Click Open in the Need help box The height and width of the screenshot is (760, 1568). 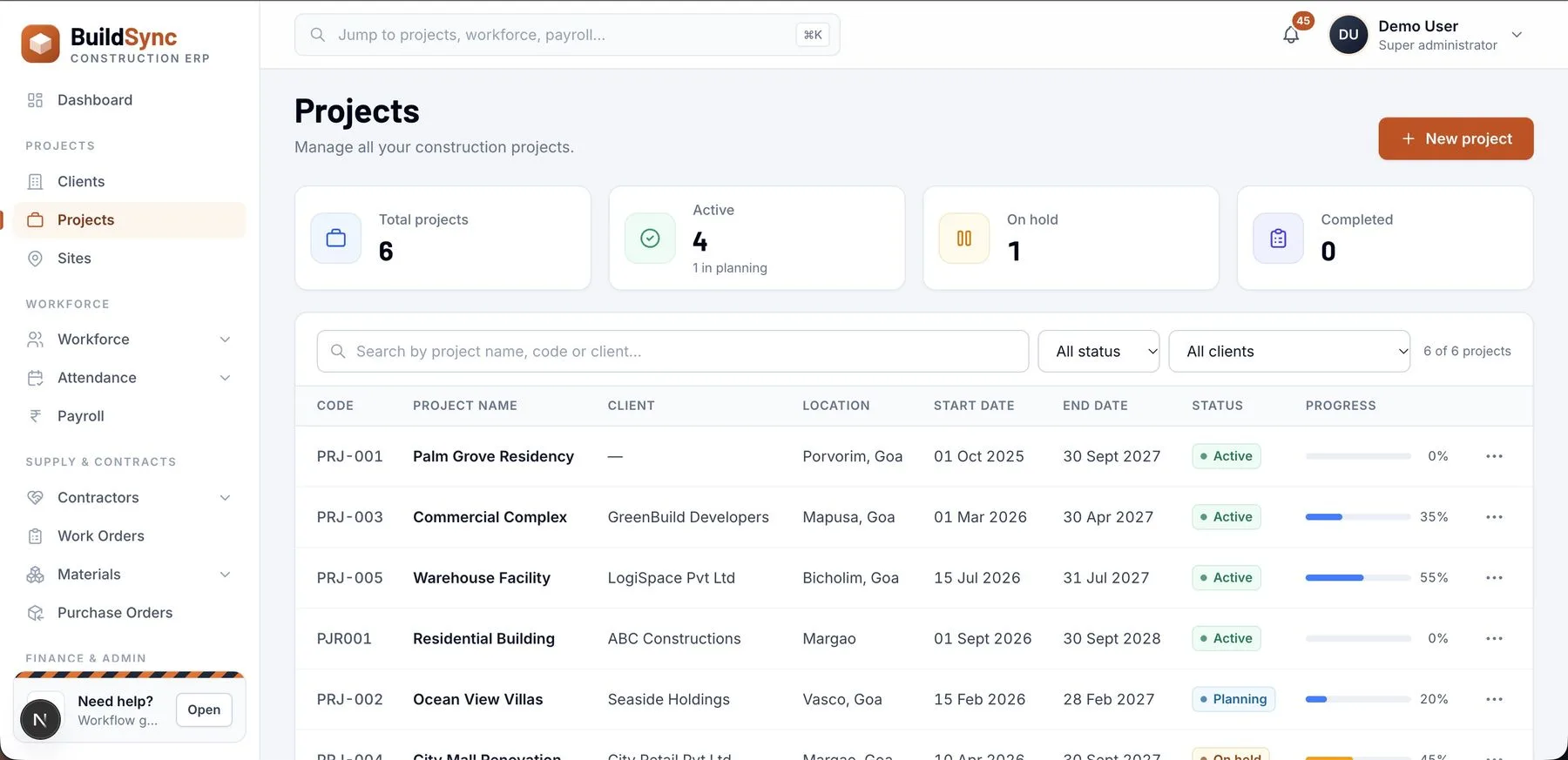click(x=204, y=710)
